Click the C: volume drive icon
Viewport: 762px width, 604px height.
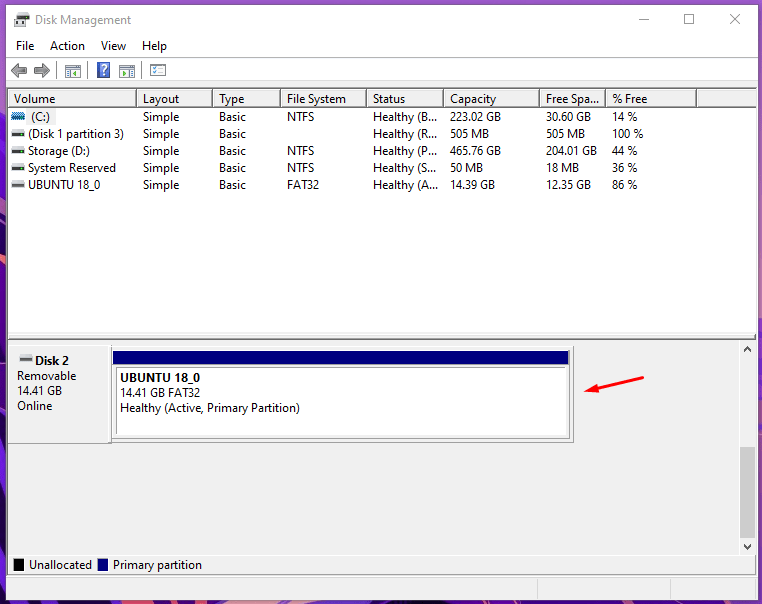[x=18, y=117]
